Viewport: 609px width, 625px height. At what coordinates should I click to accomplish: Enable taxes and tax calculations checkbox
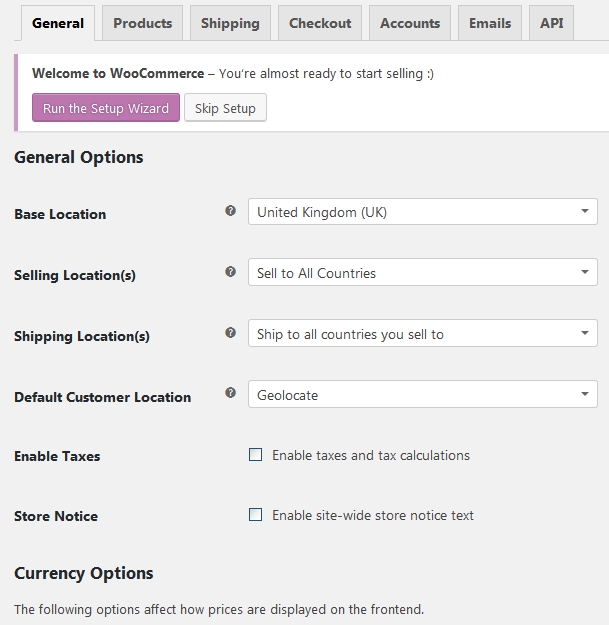(x=256, y=455)
